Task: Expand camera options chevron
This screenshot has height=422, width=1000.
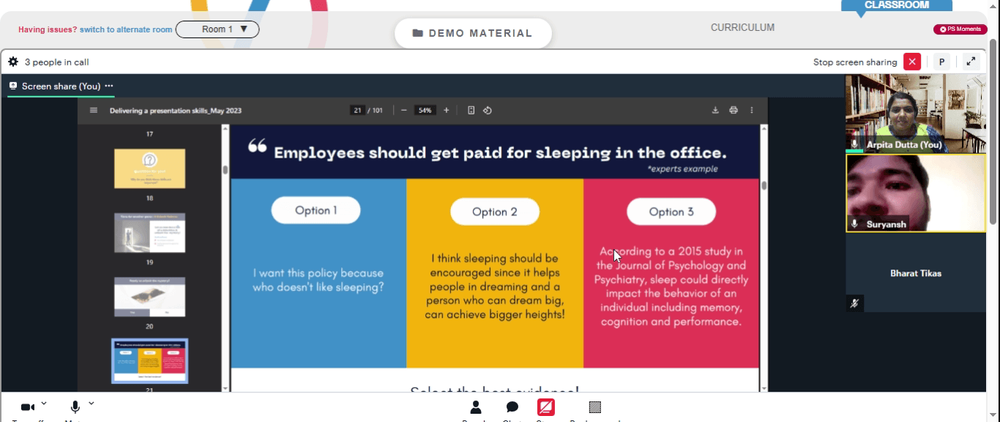Action: (x=43, y=404)
